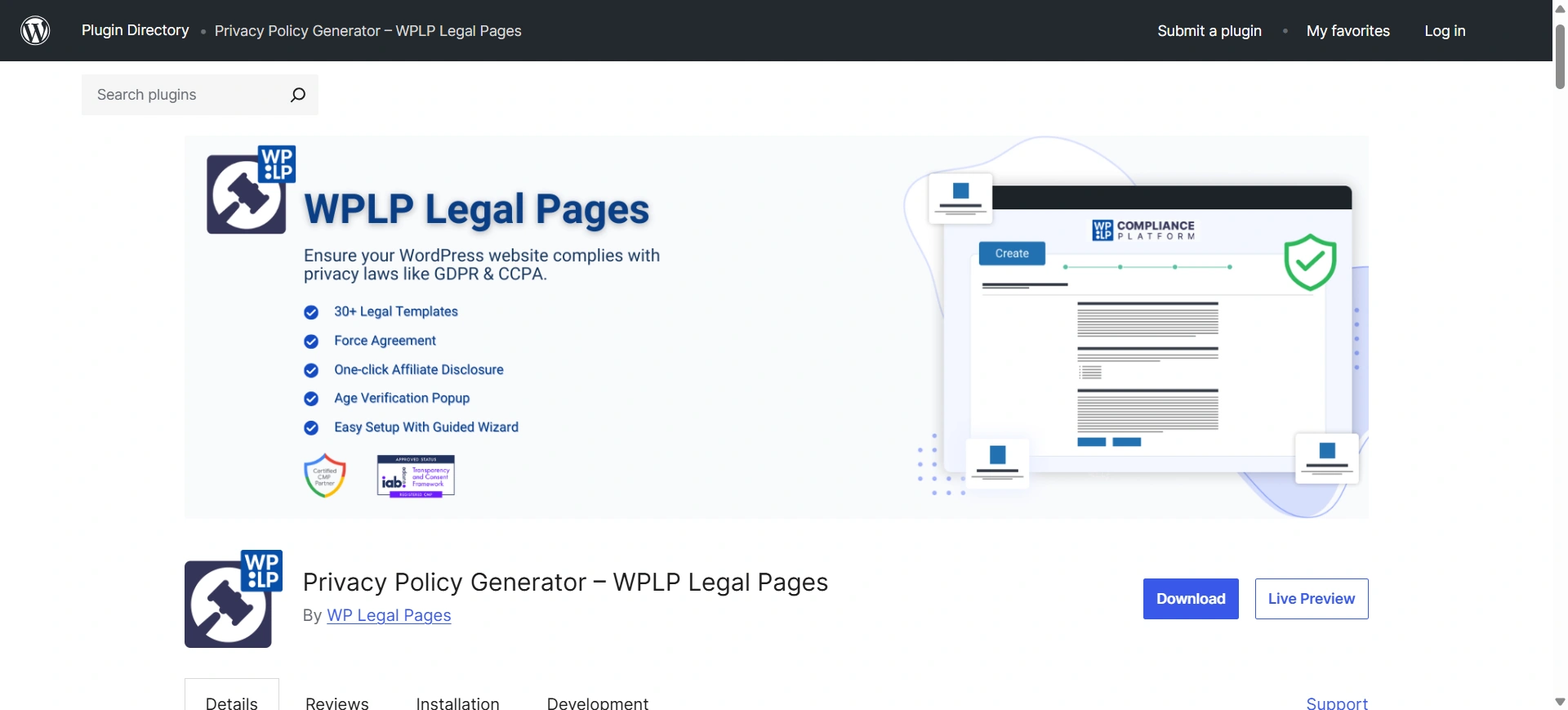Click the WPLP plugin icon beside the title

[234, 599]
